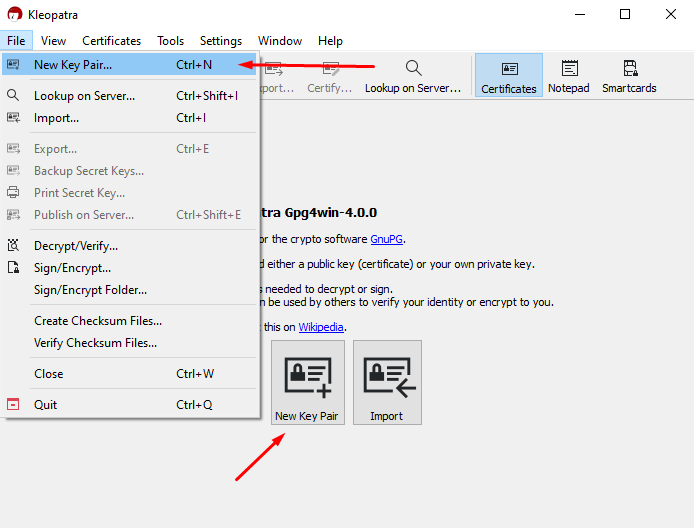Open the Tools menu

(170, 41)
